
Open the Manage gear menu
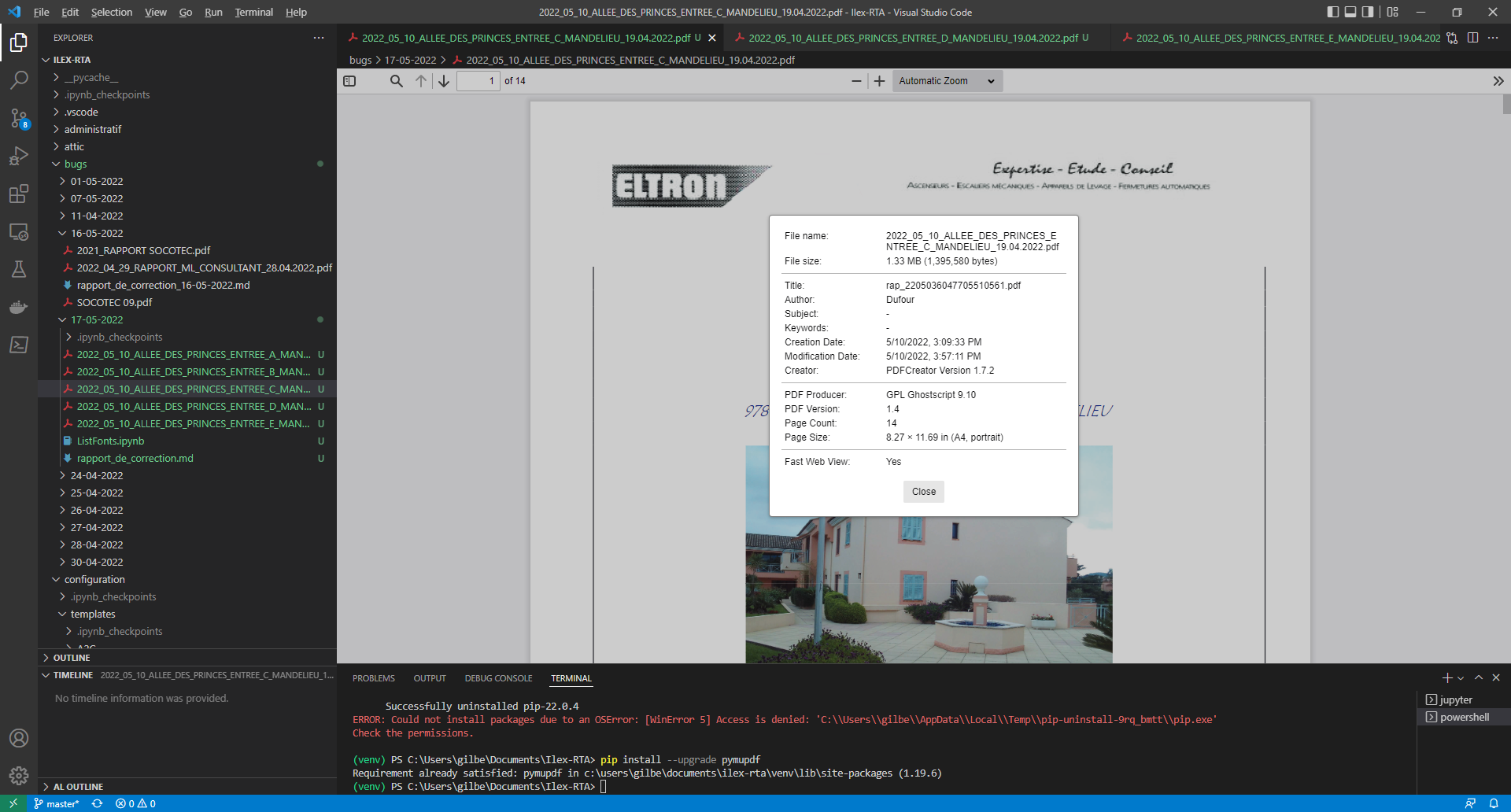[x=19, y=776]
